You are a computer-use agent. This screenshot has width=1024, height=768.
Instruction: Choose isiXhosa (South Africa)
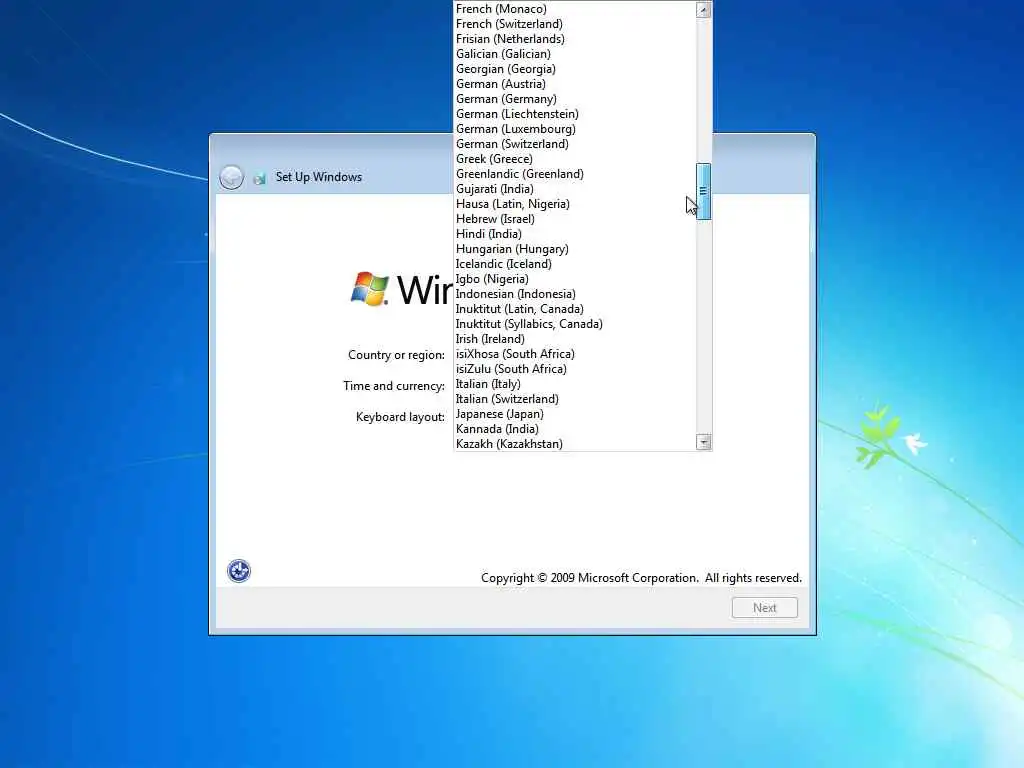(x=575, y=354)
